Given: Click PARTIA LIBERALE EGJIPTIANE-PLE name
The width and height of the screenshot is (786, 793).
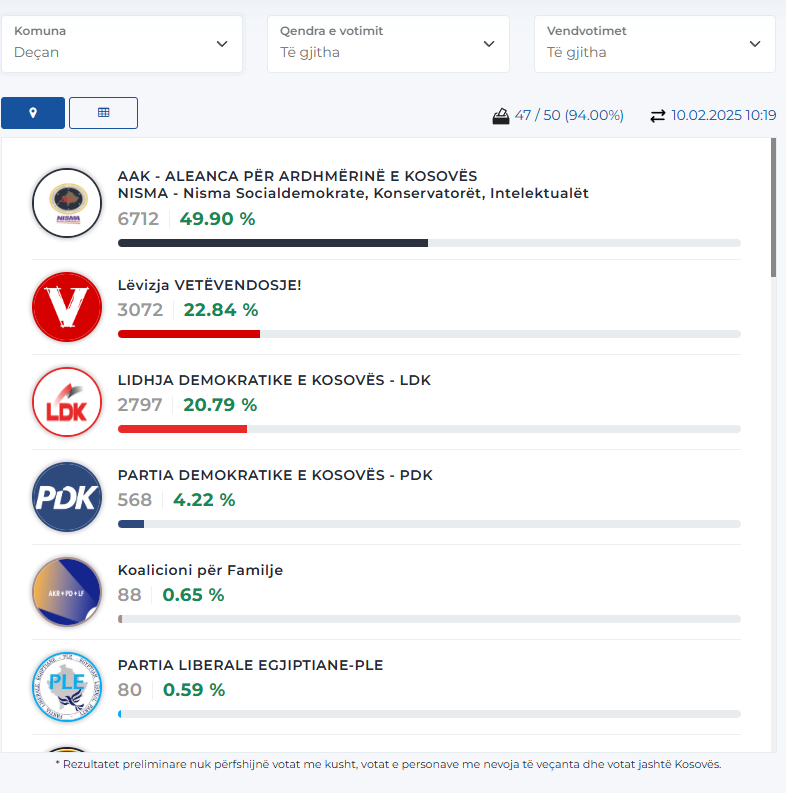Looking at the screenshot, I should (x=250, y=666).
